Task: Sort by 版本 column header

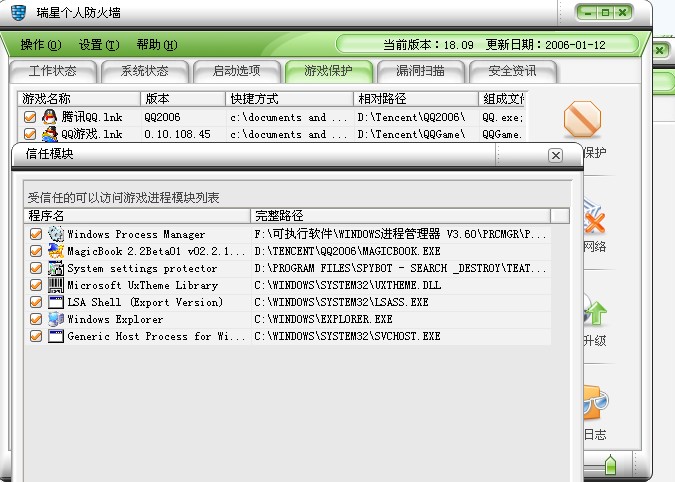Action: coord(183,99)
